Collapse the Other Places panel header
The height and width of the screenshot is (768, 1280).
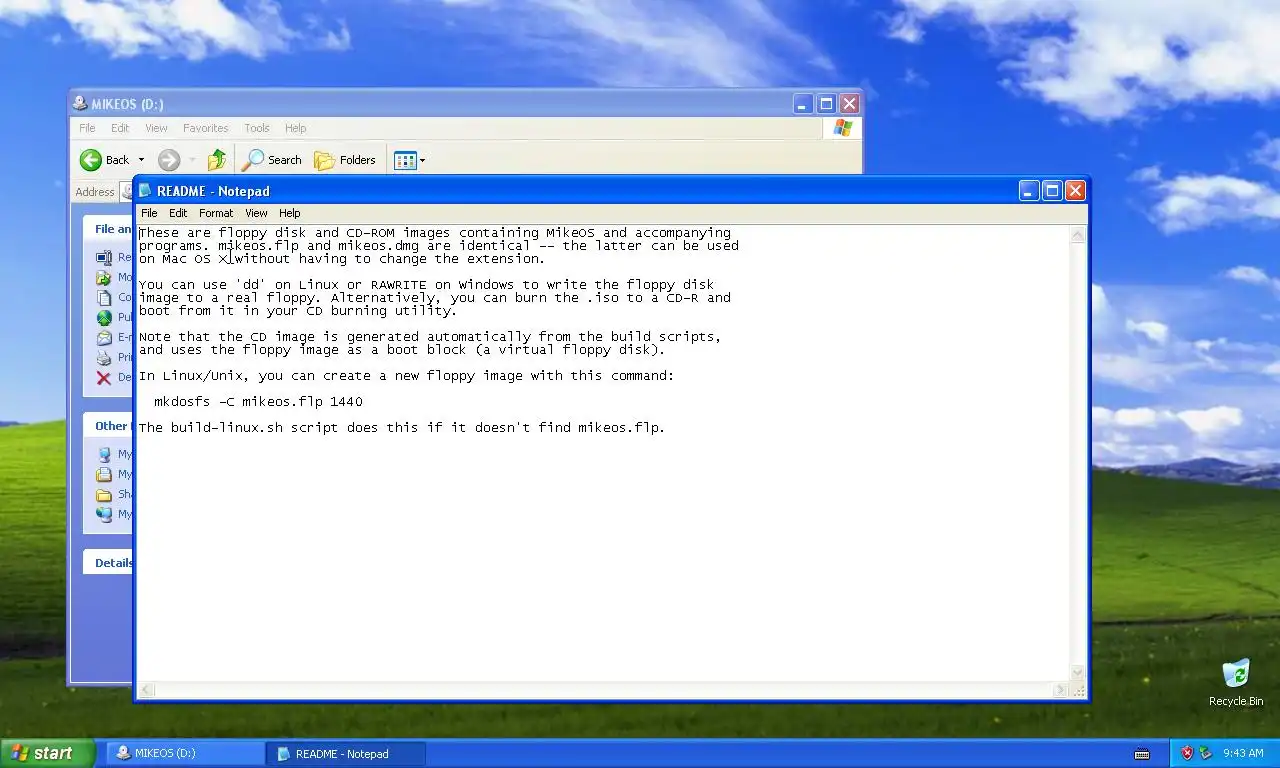[108, 426]
